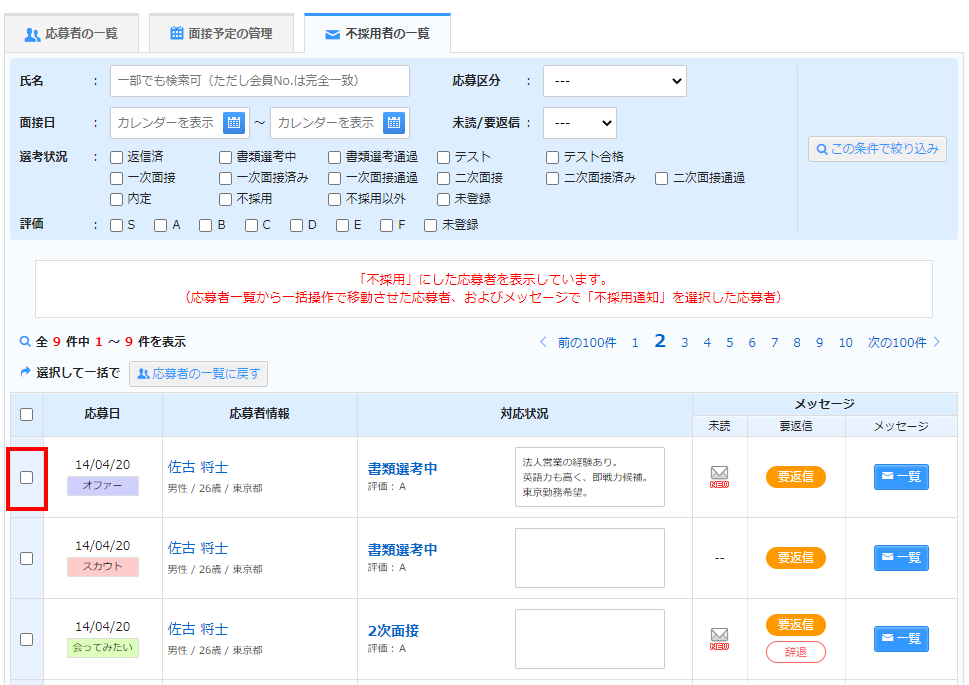969x685 pixels.
Task: Go to page 3 of results
Action: [685, 342]
